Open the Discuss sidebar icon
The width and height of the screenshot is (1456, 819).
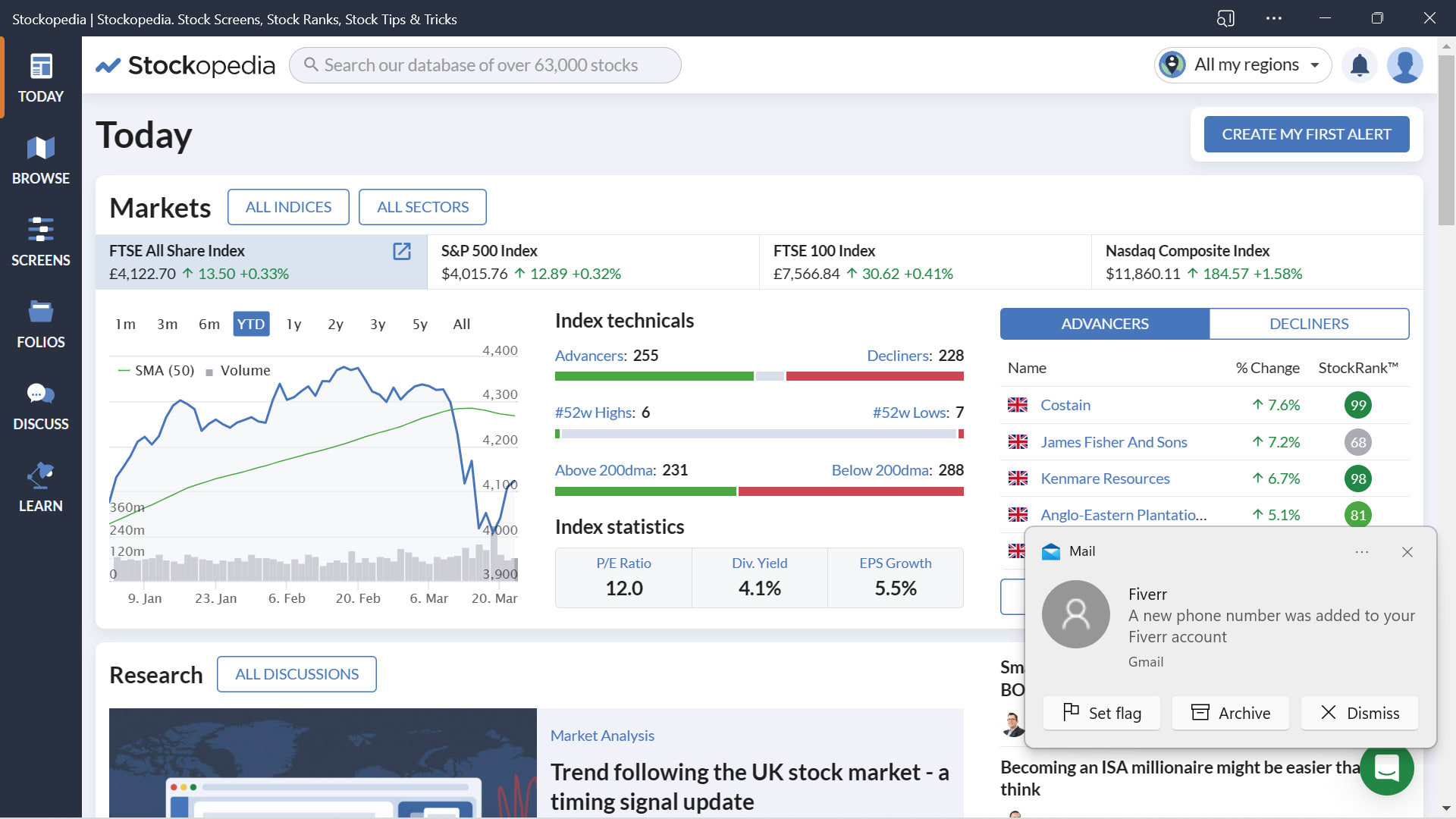click(40, 406)
